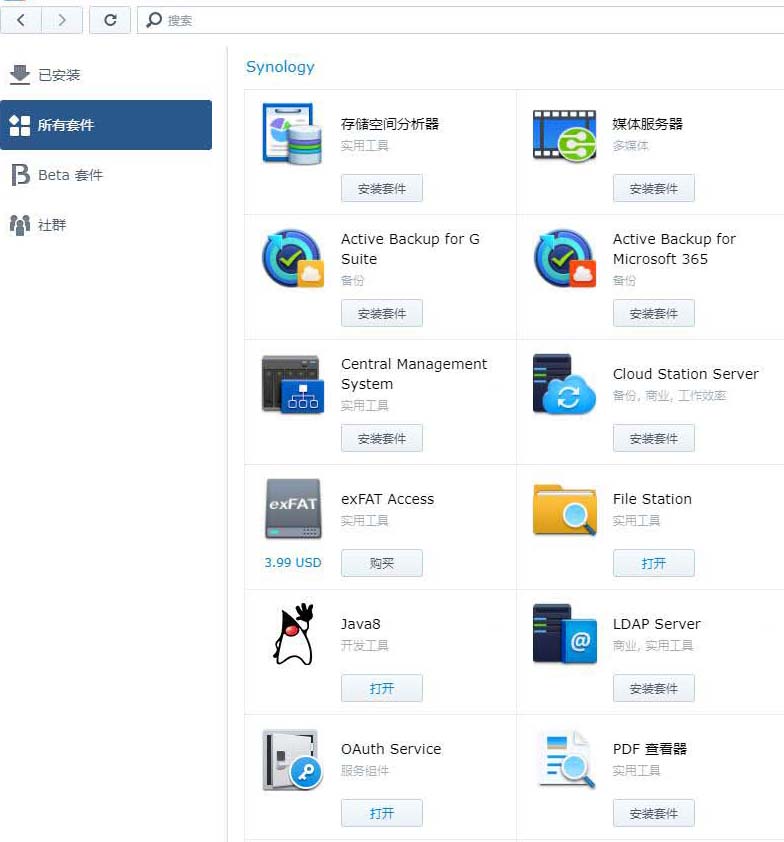Go forward with the right arrow button
Screen dimensions: 784x842
tap(62, 20)
